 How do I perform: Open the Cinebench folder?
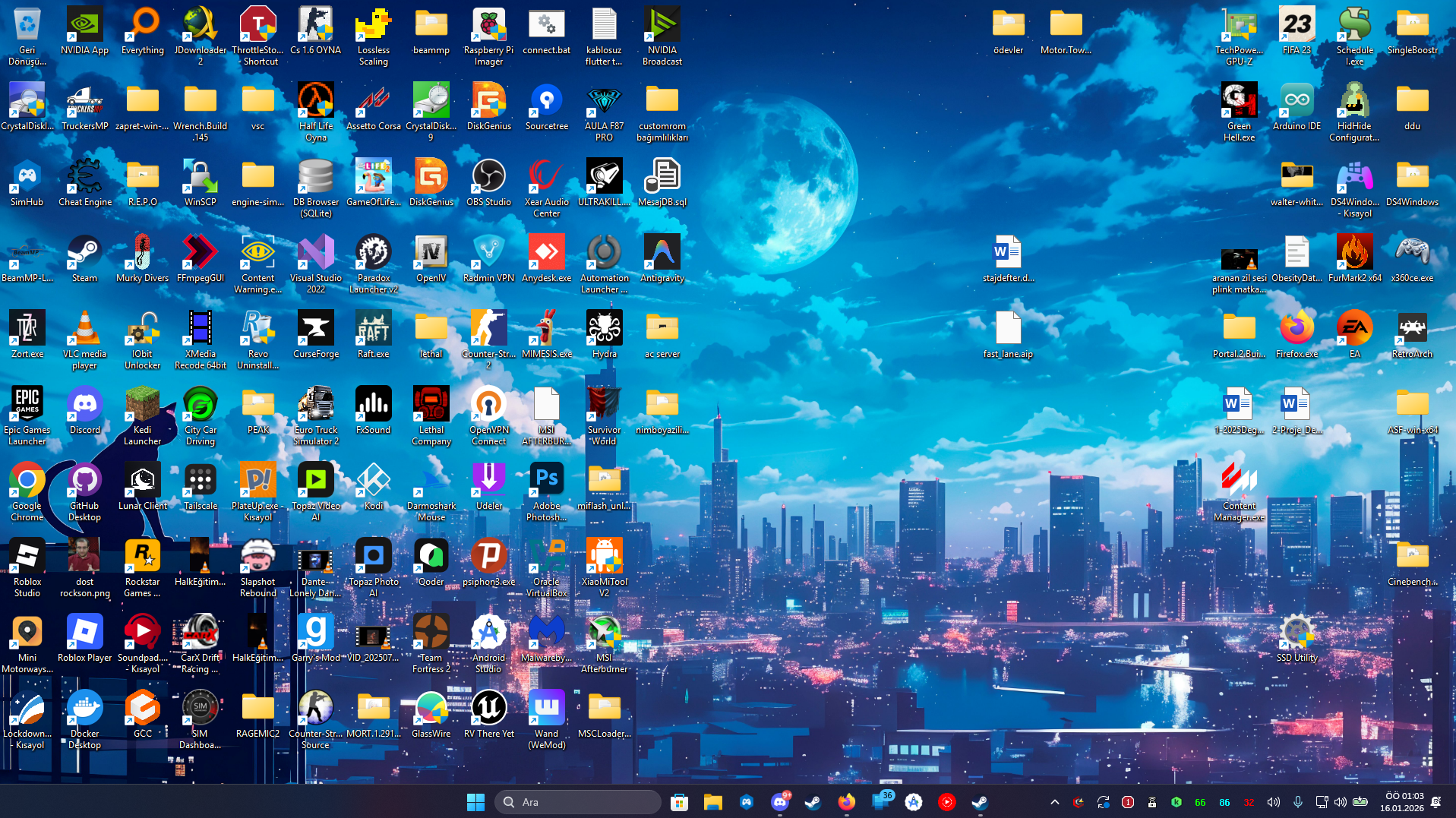point(1412,563)
